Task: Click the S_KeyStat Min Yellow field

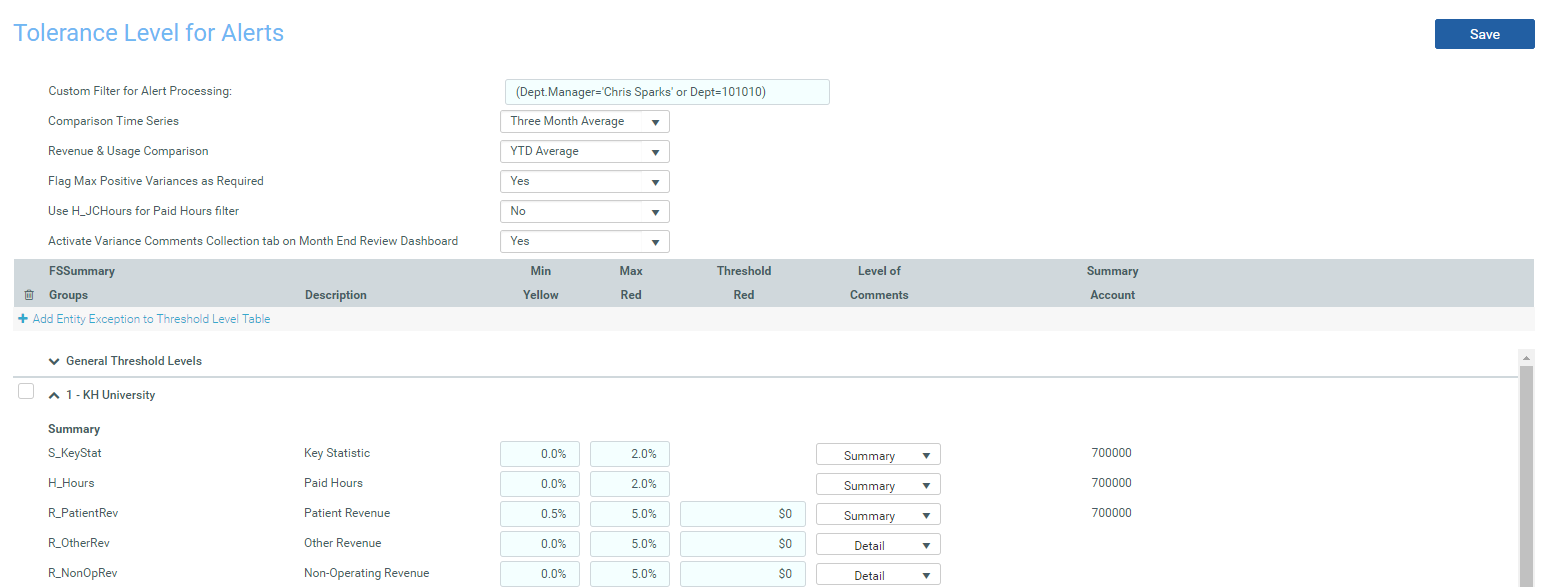Action: pos(540,454)
